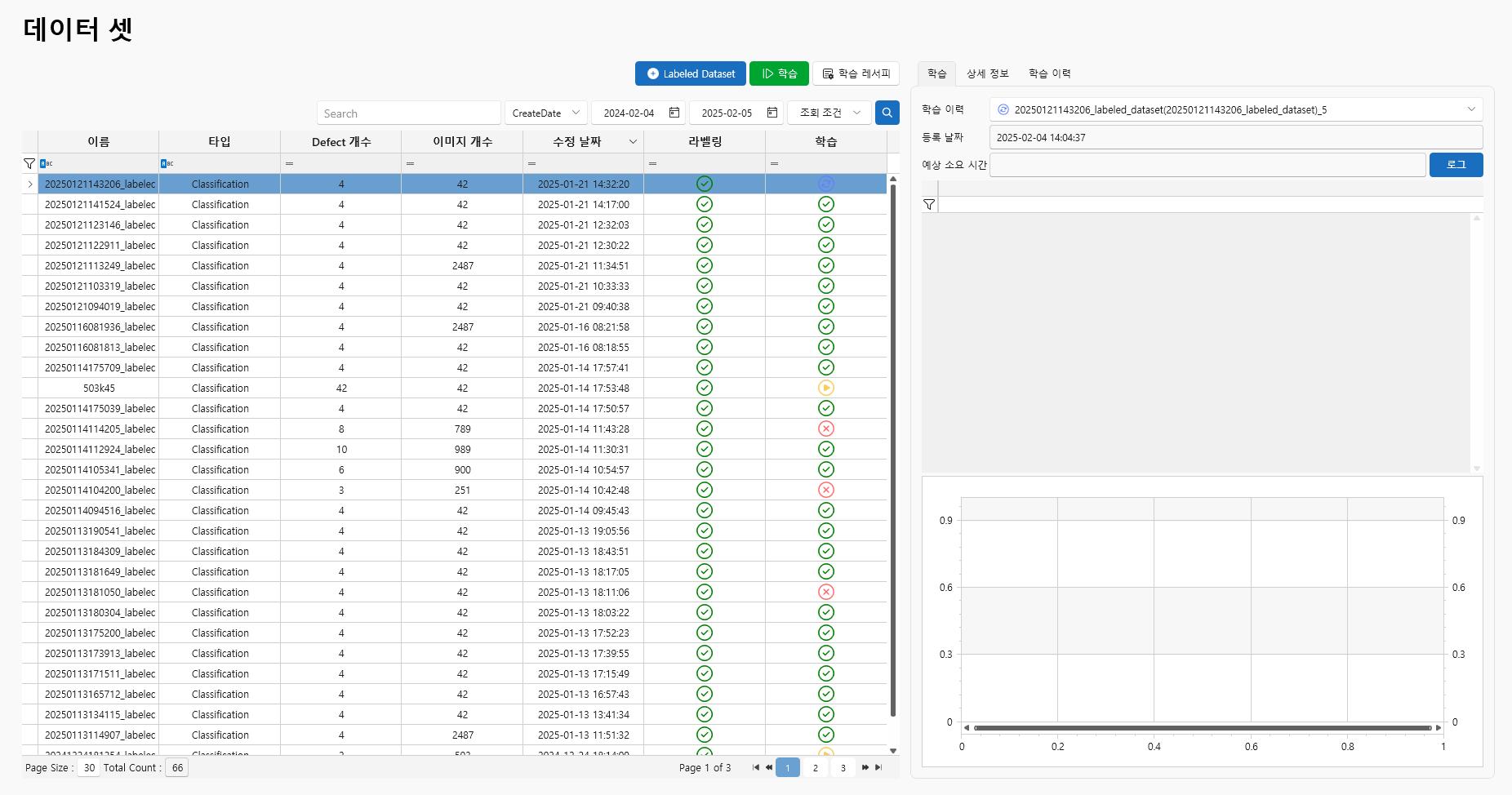Click the Labeled Dataset button
Viewport: 1512px width, 795px height.
tap(690, 73)
